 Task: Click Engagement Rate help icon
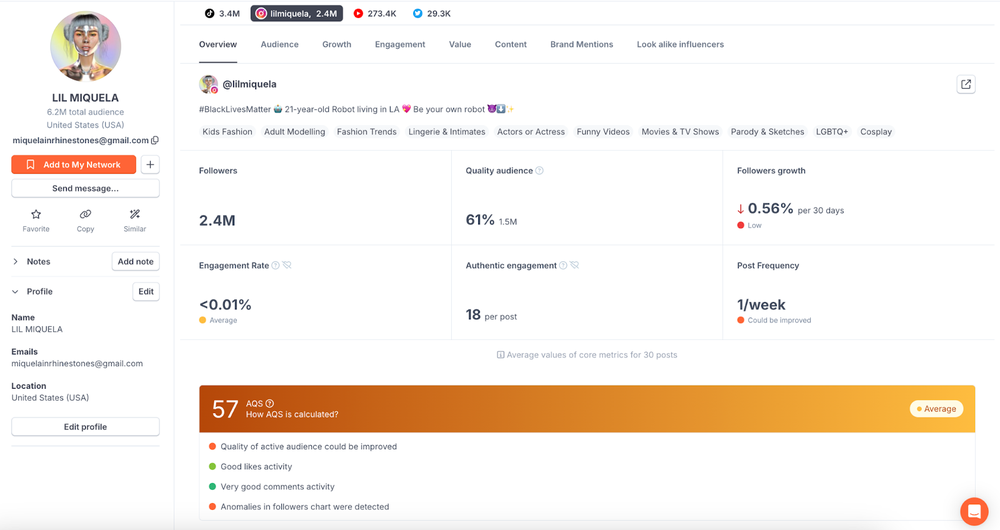click(276, 265)
